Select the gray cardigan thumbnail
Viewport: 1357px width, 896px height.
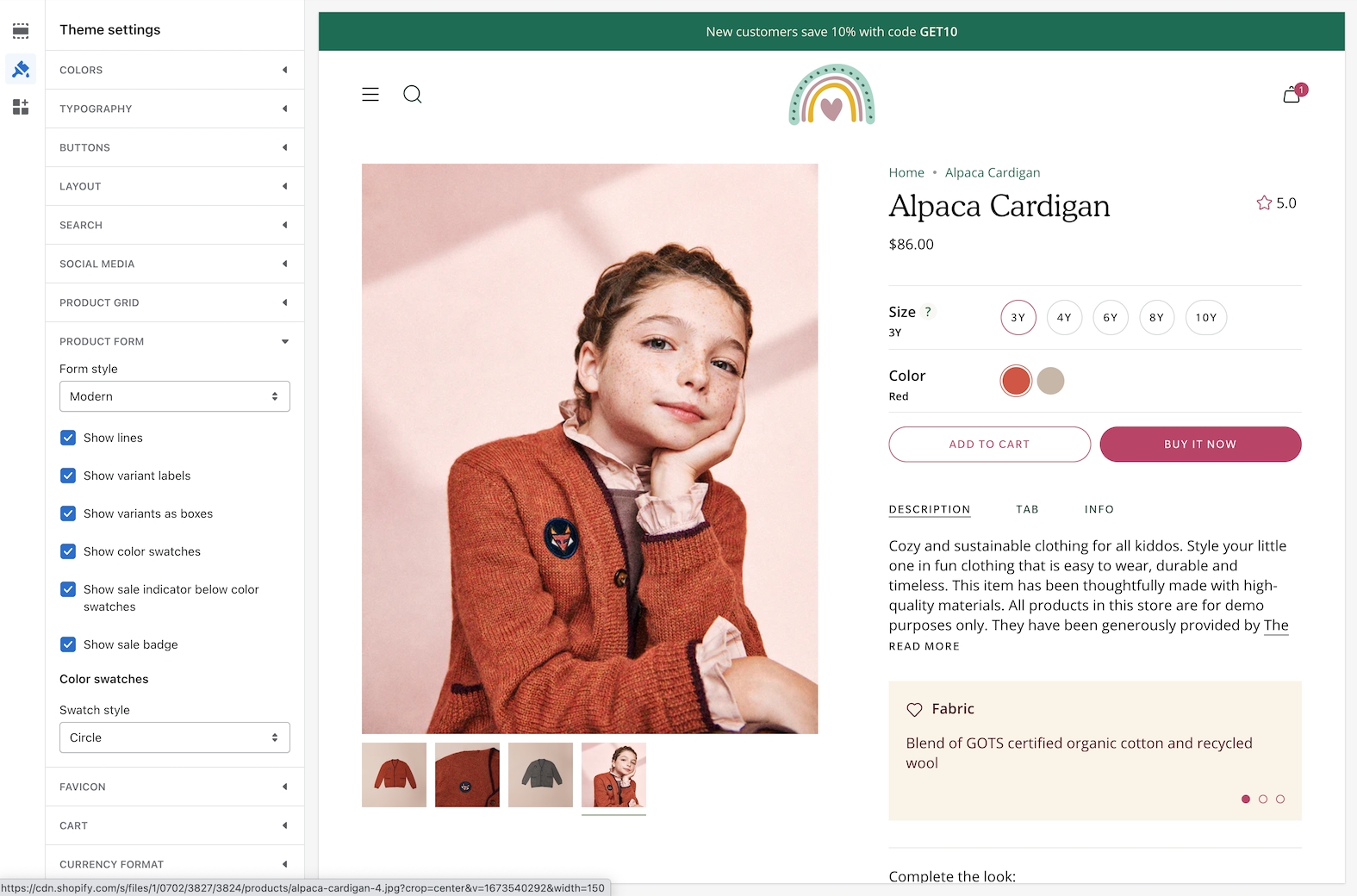point(540,775)
